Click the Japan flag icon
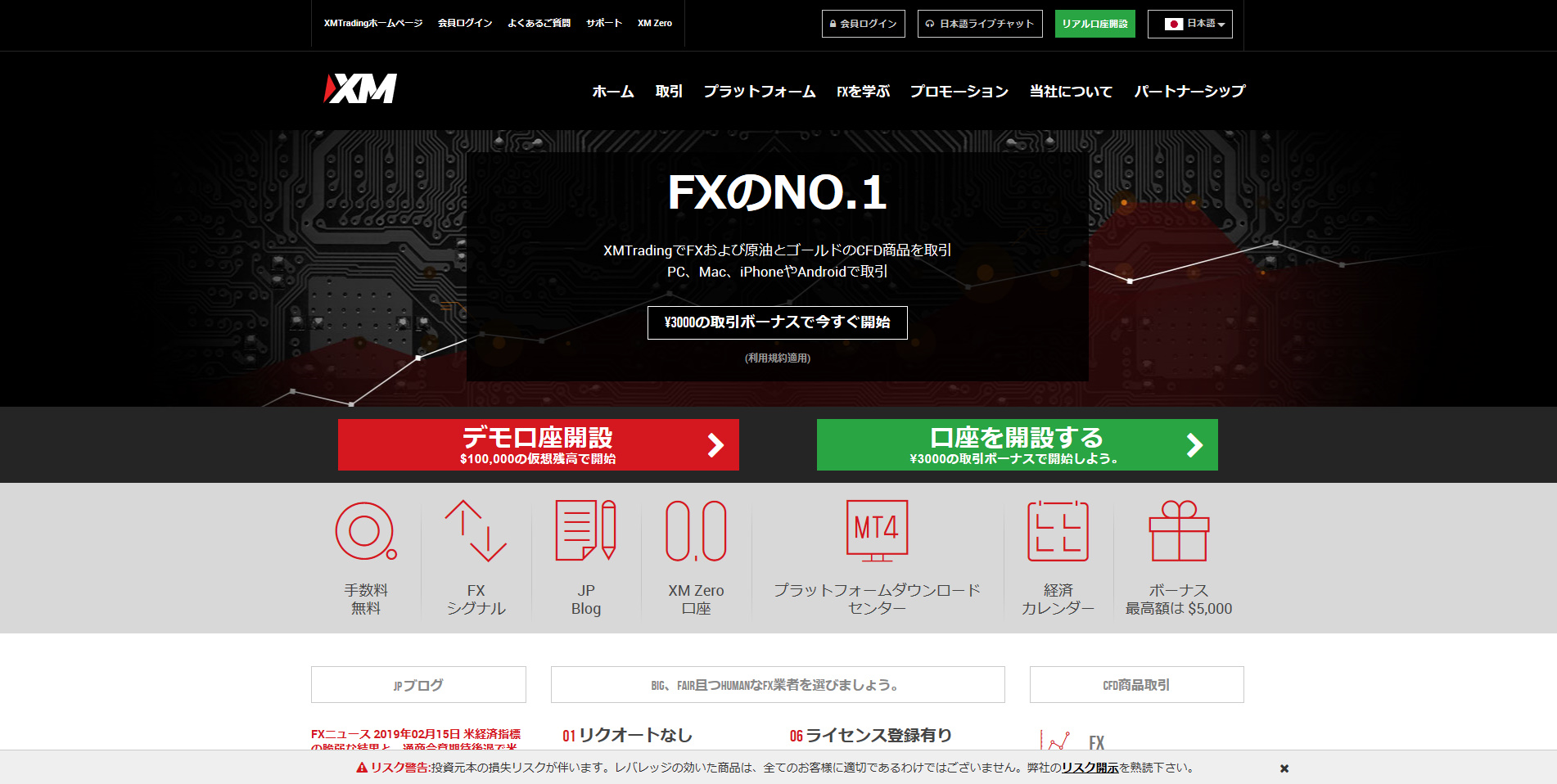Screen dimensions: 1557x784 [1174, 24]
